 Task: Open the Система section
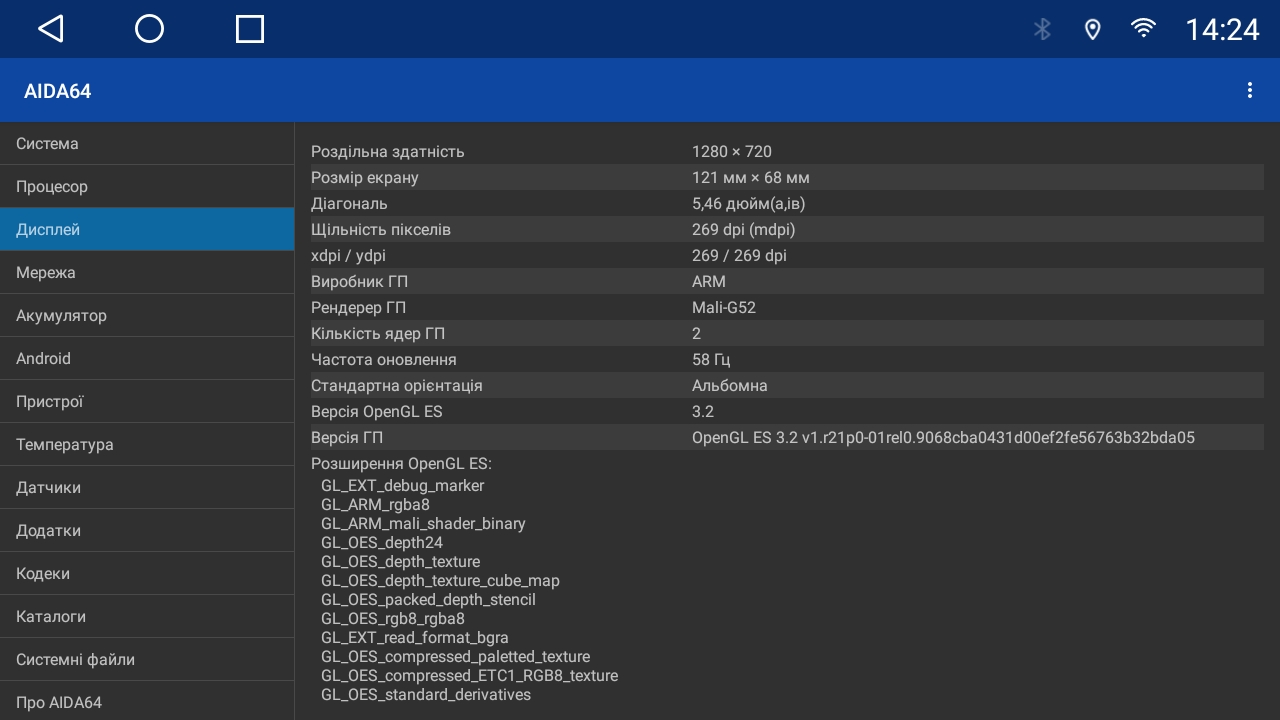click(x=147, y=144)
